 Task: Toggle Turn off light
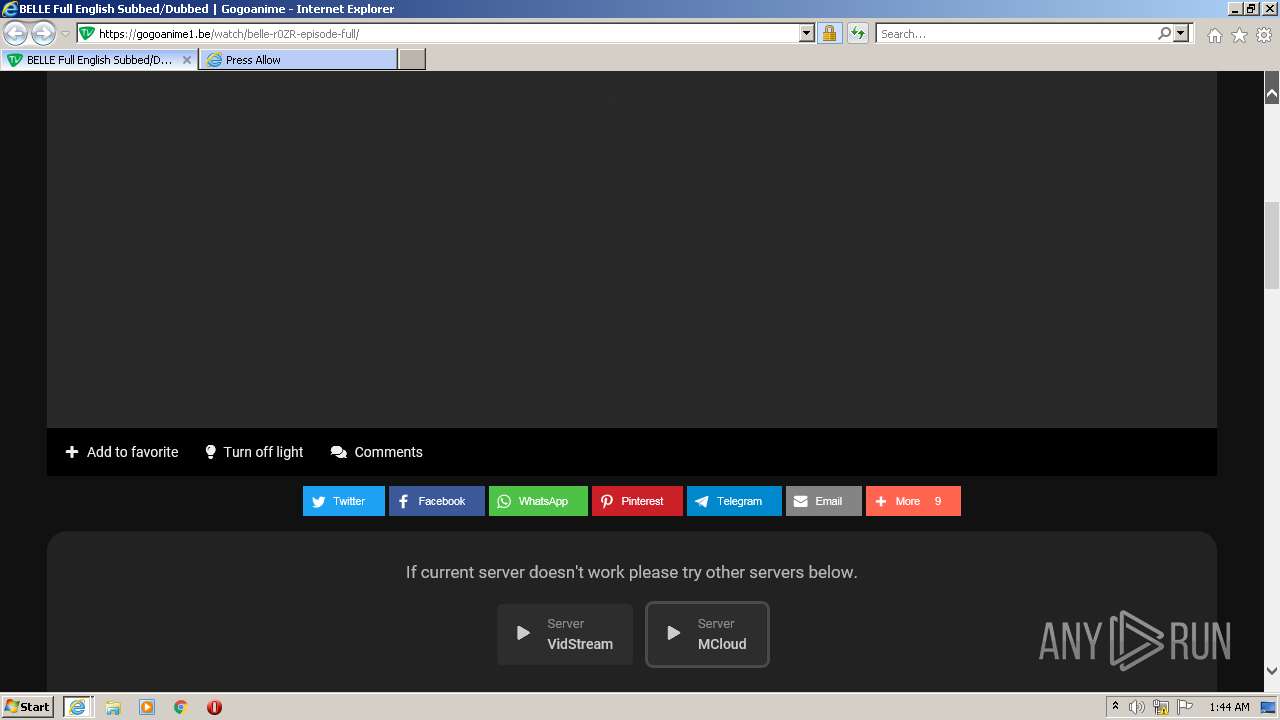pos(254,452)
